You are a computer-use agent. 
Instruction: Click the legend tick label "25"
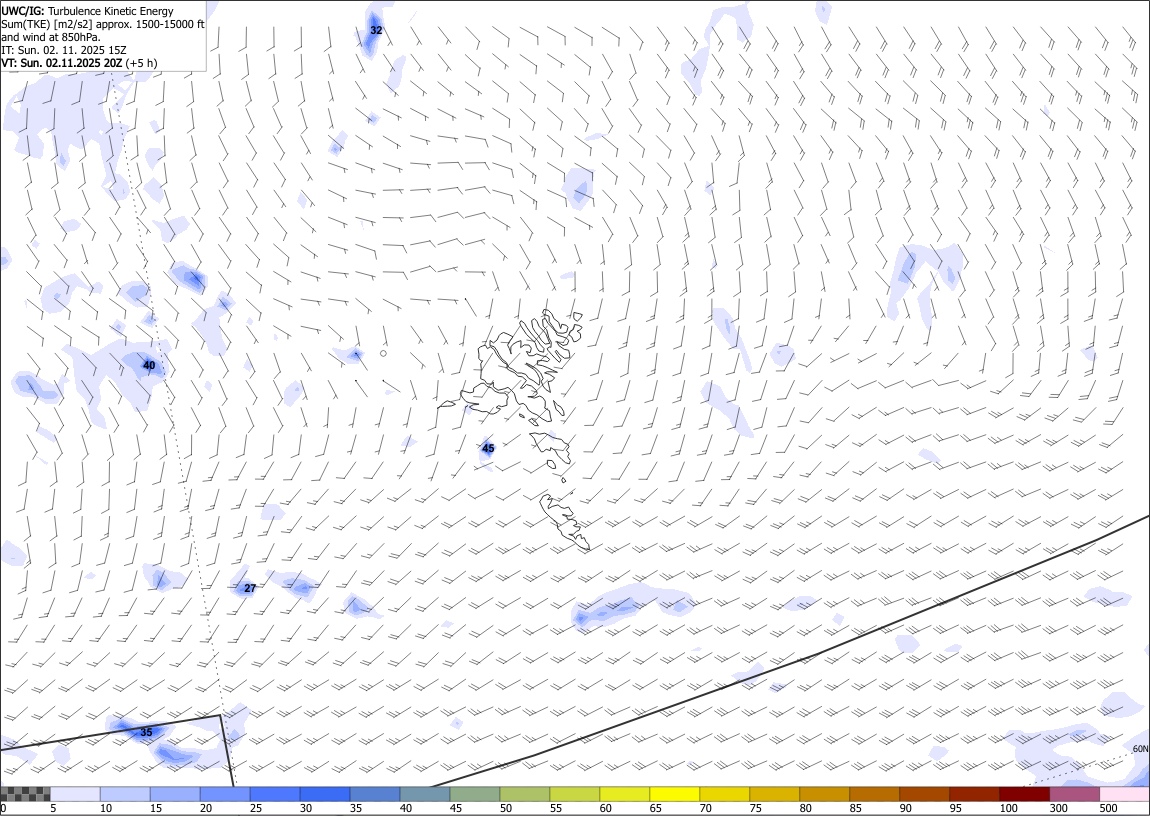coord(255,808)
